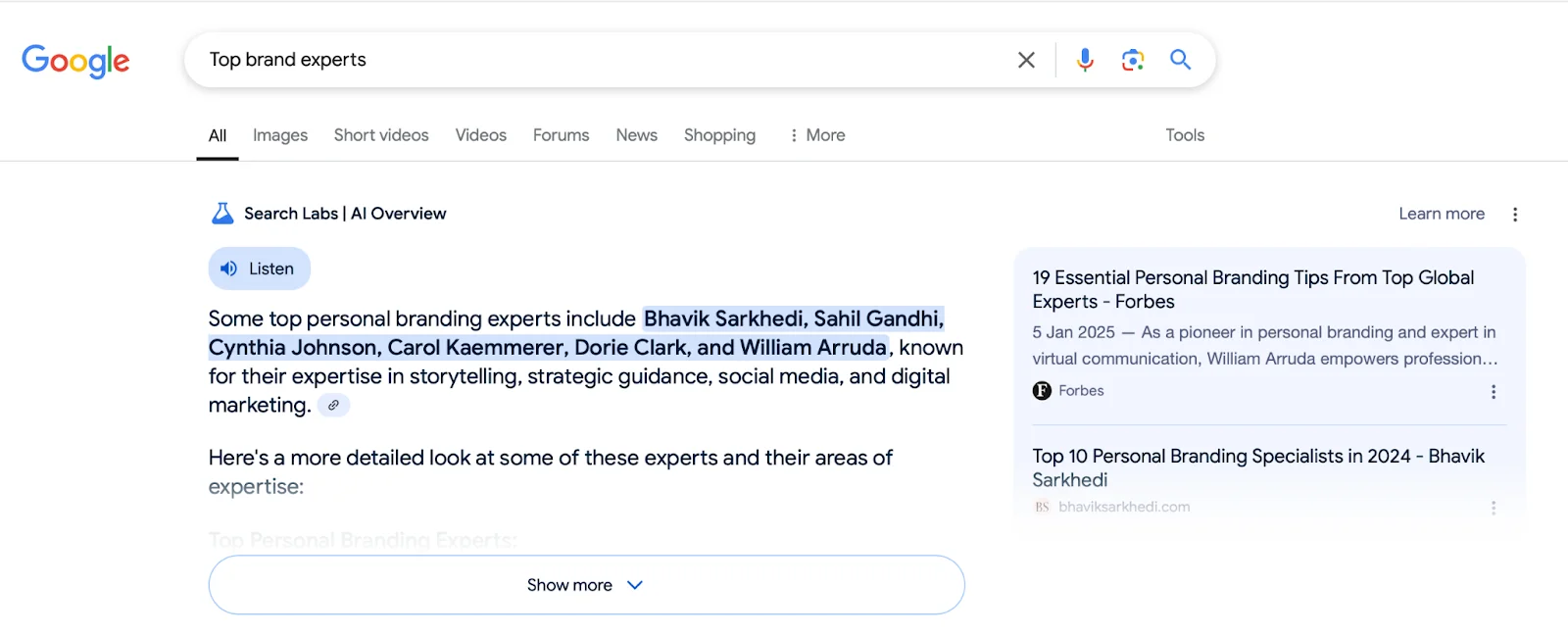
Task: Click 'Here's a more detailed look' paragraph
Action: coord(551,471)
